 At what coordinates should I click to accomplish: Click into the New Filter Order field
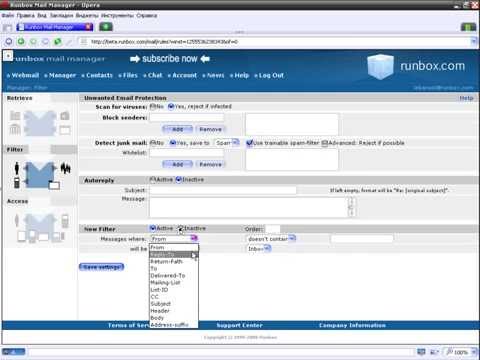point(273,229)
